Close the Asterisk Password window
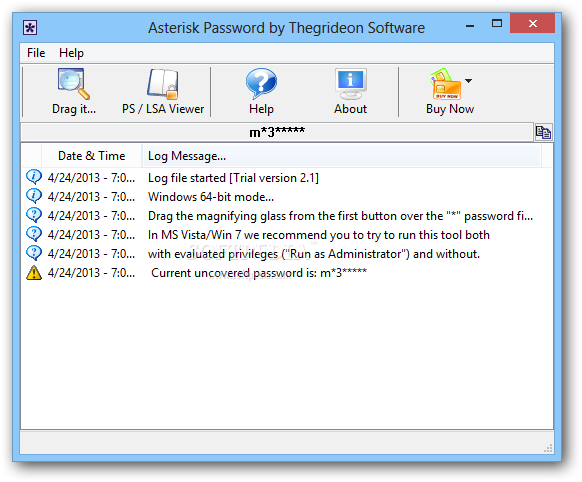The height and width of the screenshot is (482, 582). 532,23
